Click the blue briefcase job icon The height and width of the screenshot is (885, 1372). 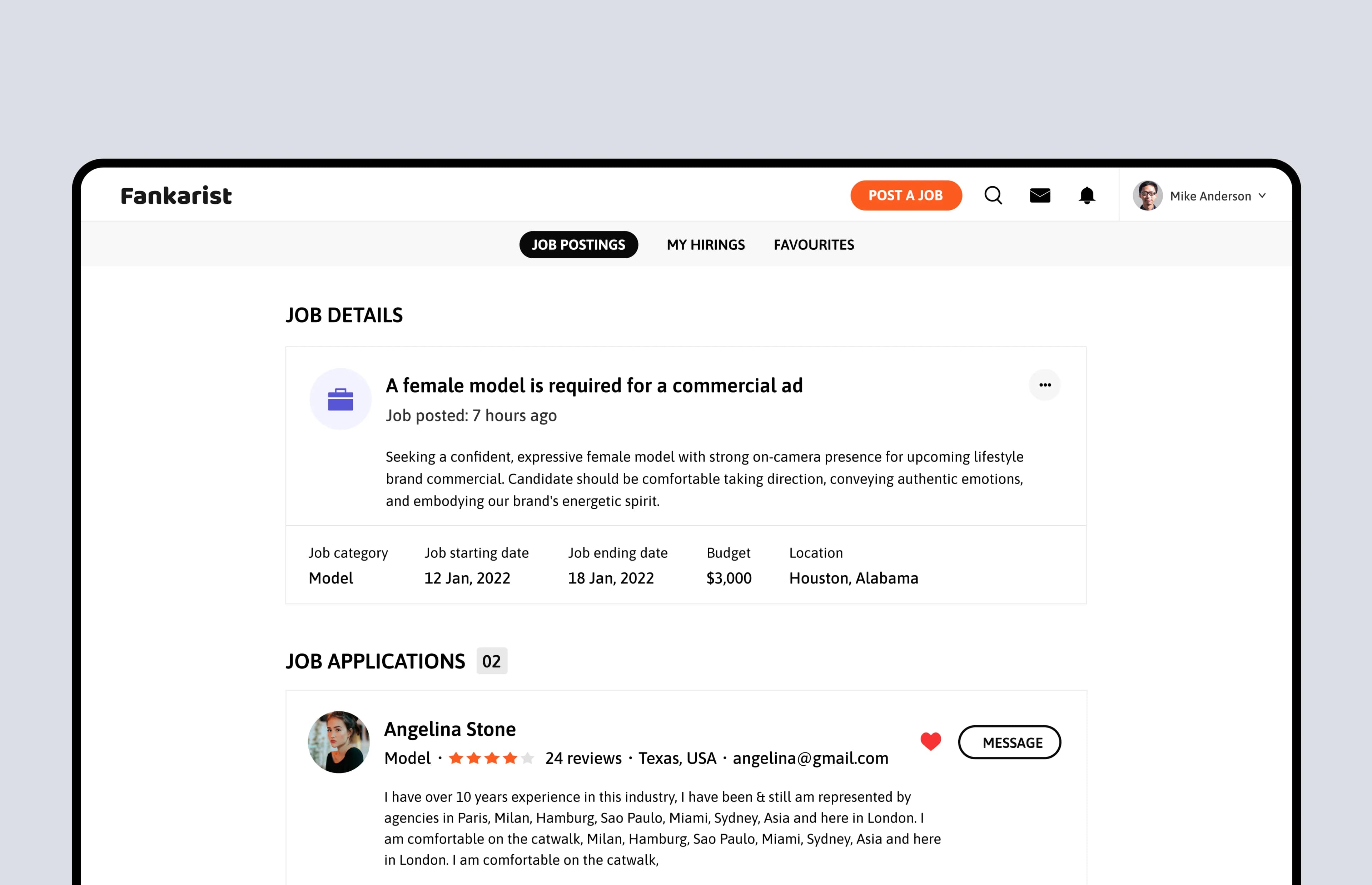[x=341, y=399]
